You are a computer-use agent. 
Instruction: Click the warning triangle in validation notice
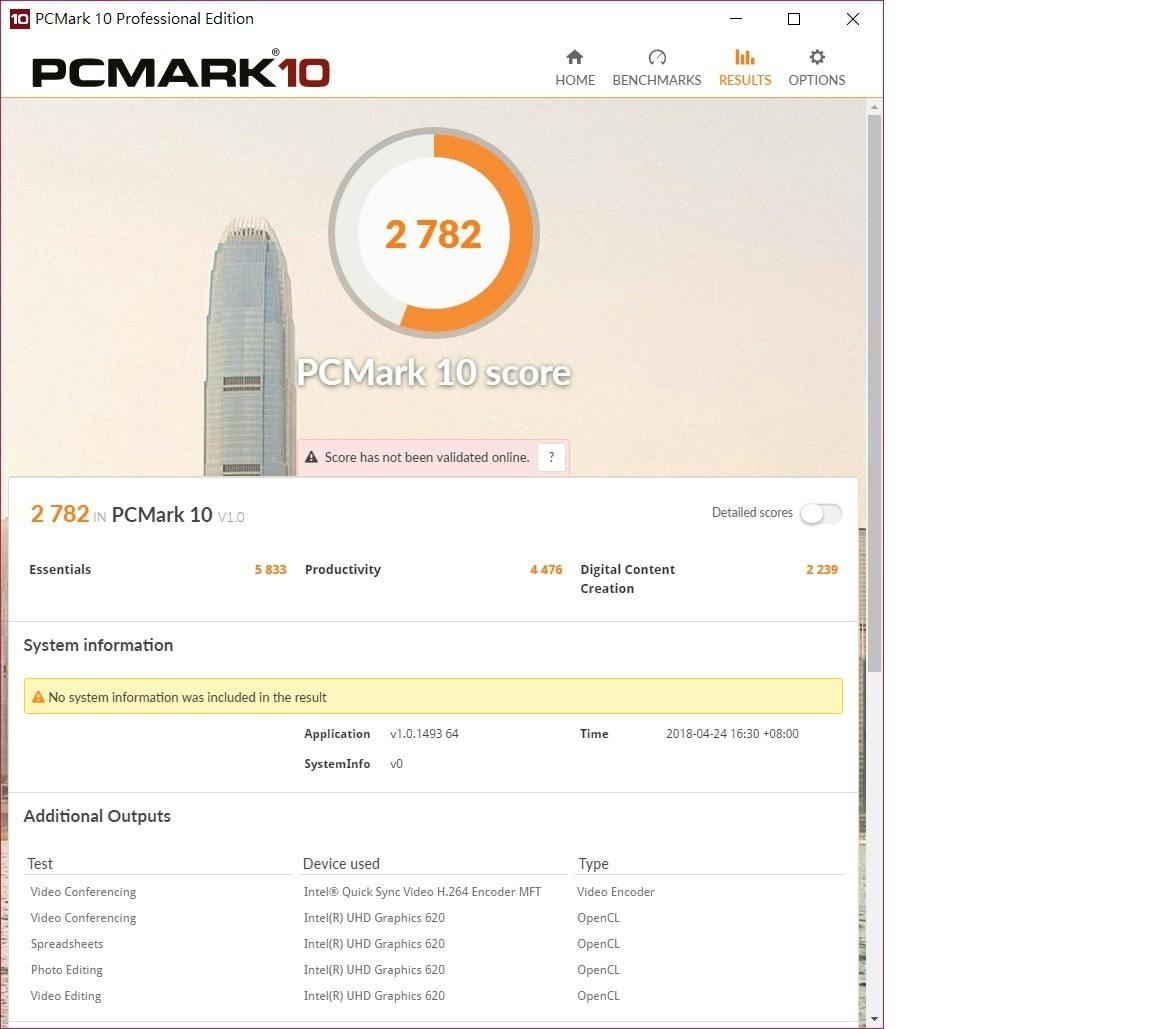coord(312,457)
